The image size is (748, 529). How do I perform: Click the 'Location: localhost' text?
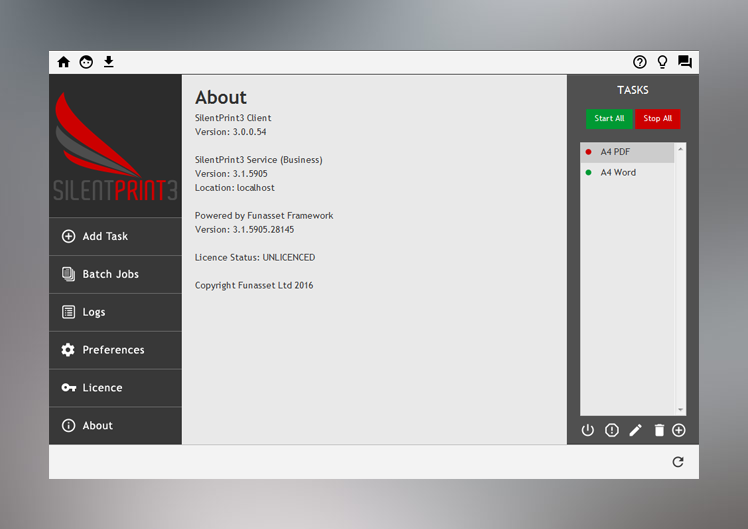point(235,188)
